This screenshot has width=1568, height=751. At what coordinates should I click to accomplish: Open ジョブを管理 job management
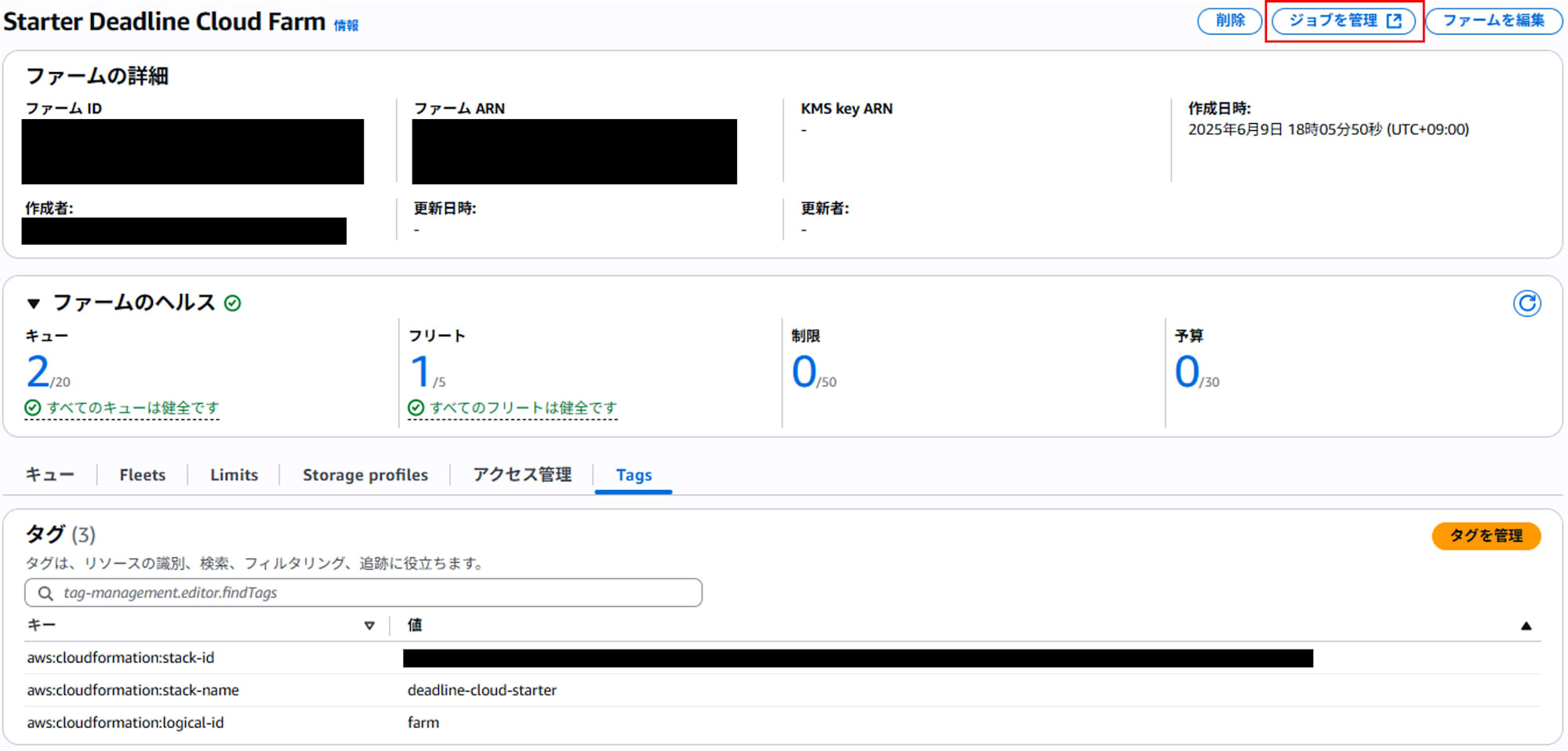click(x=1344, y=21)
